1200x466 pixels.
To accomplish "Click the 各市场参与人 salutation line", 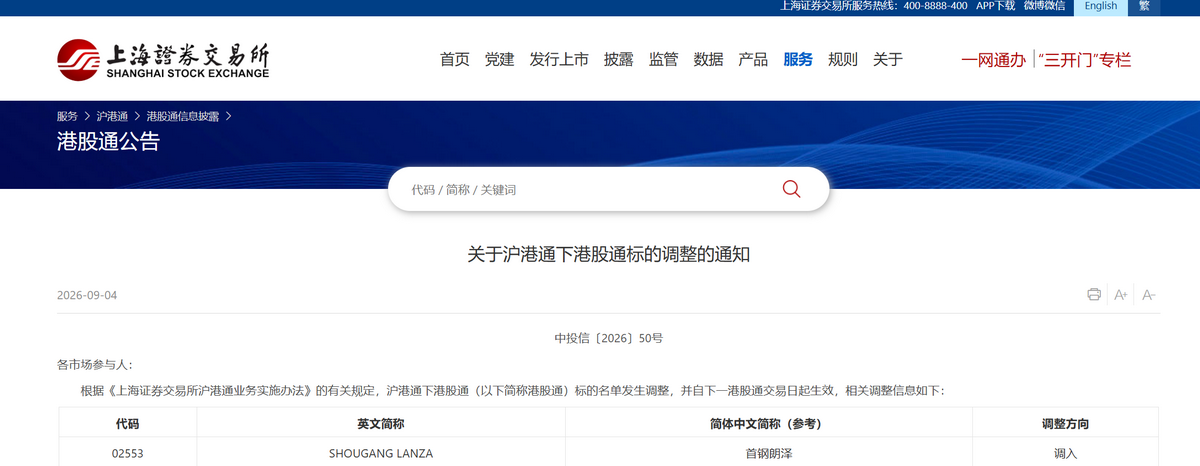I will click(x=94, y=365).
